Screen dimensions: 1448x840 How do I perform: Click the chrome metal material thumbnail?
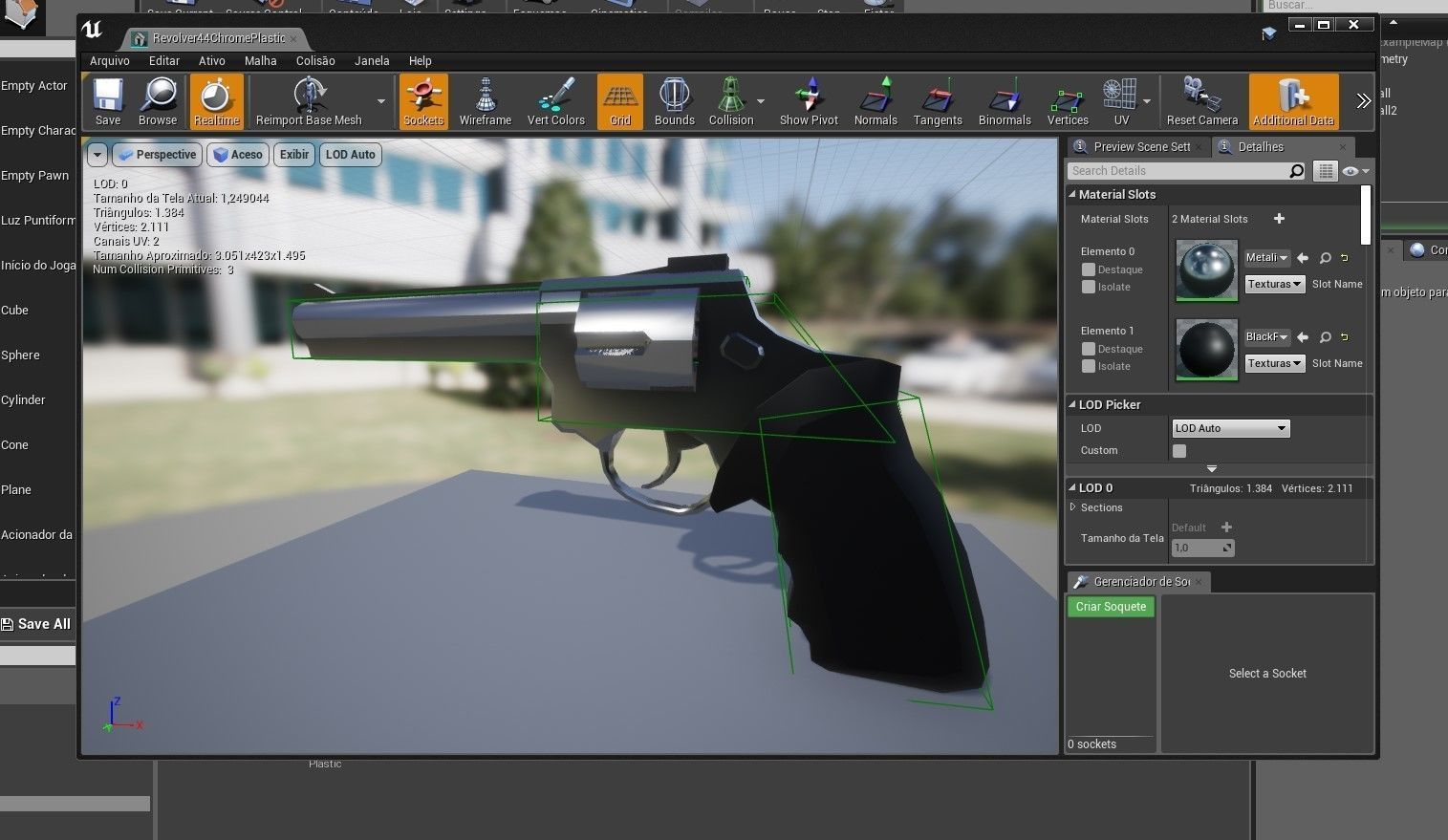coord(1206,270)
